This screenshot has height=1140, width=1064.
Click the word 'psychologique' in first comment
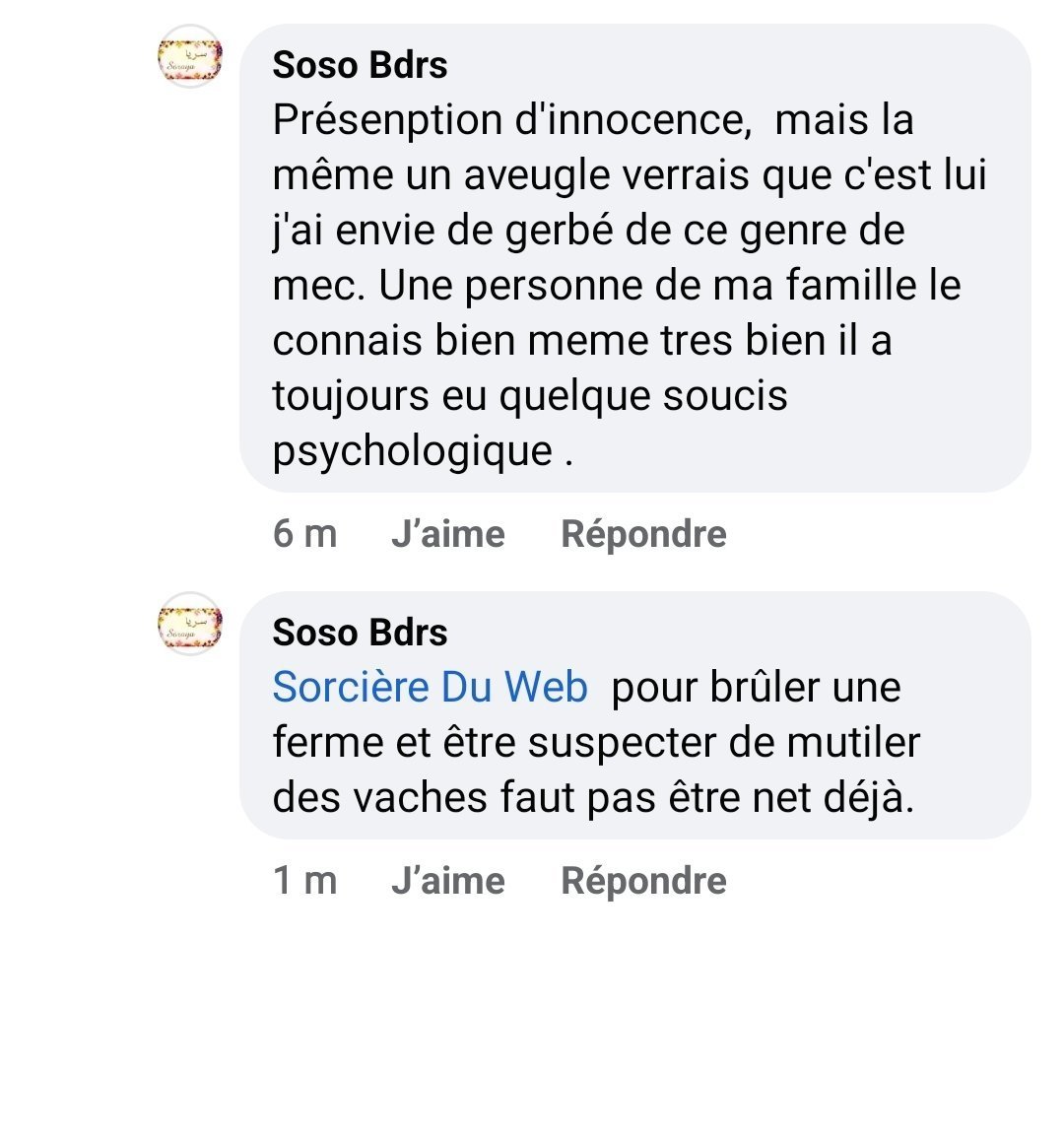pyautogui.click(x=412, y=451)
